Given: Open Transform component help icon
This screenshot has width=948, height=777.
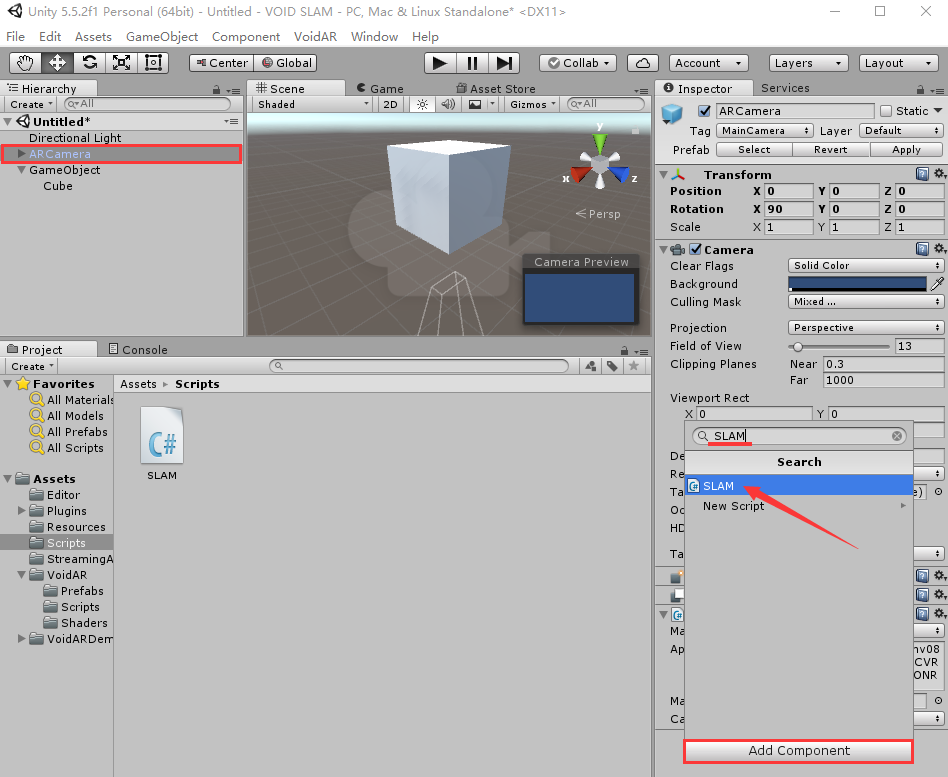Looking at the screenshot, I should click(x=922, y=174).
